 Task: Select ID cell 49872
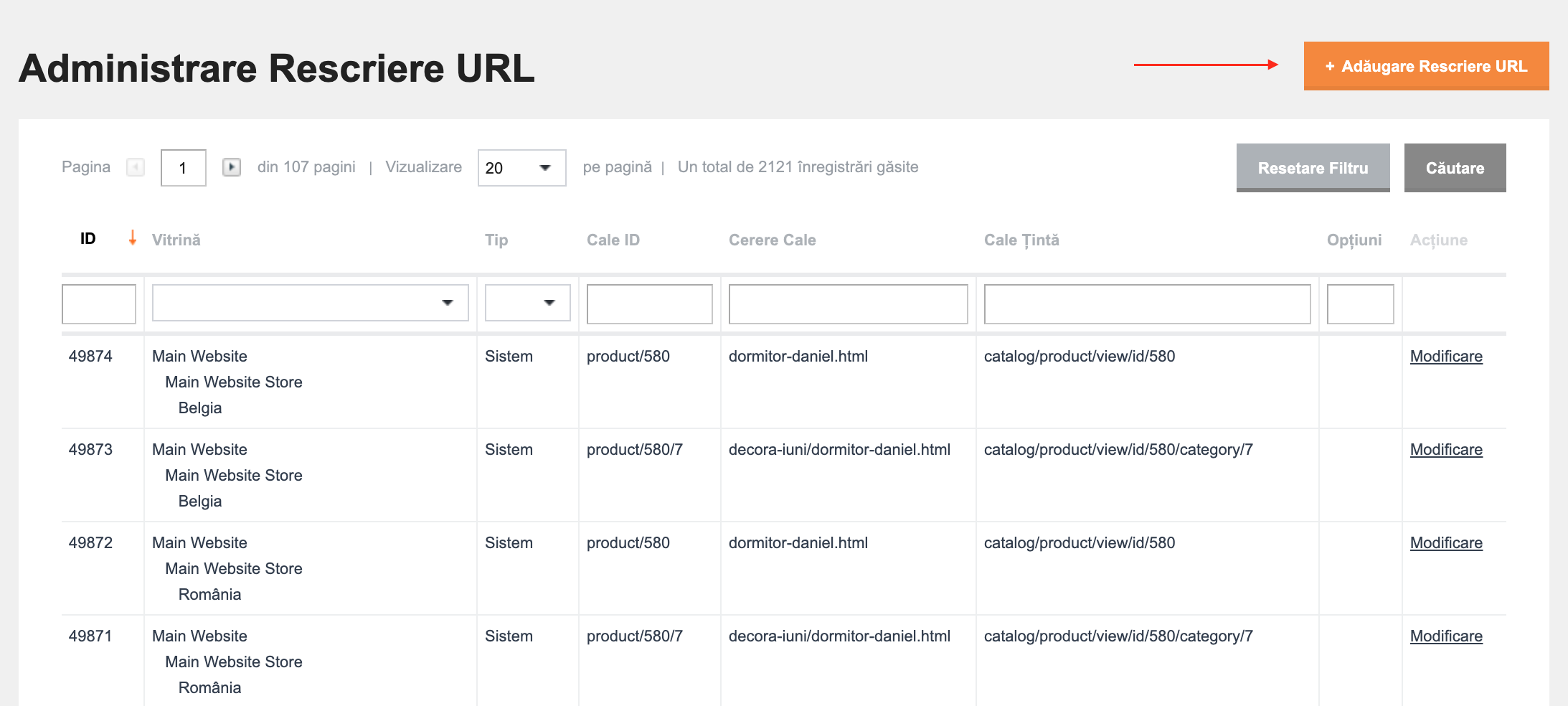[x=90, y=543]
